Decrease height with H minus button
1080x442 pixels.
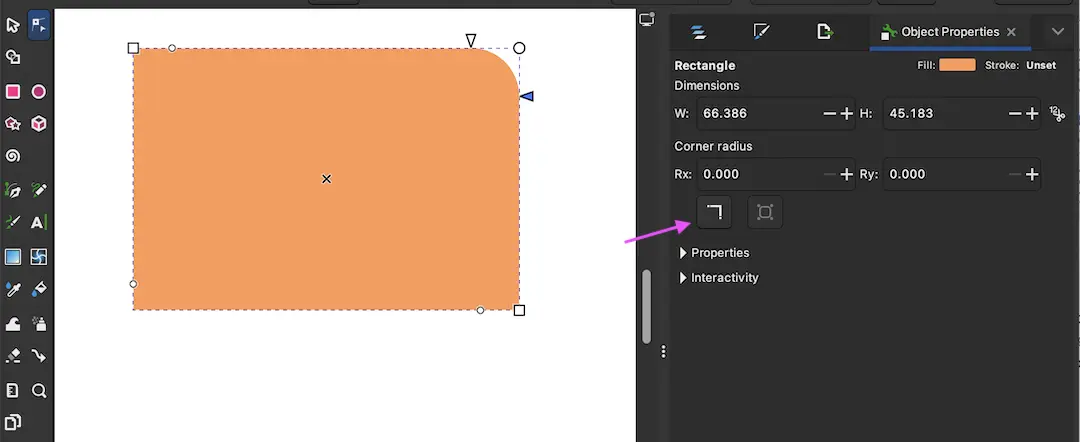[1015, 114]
